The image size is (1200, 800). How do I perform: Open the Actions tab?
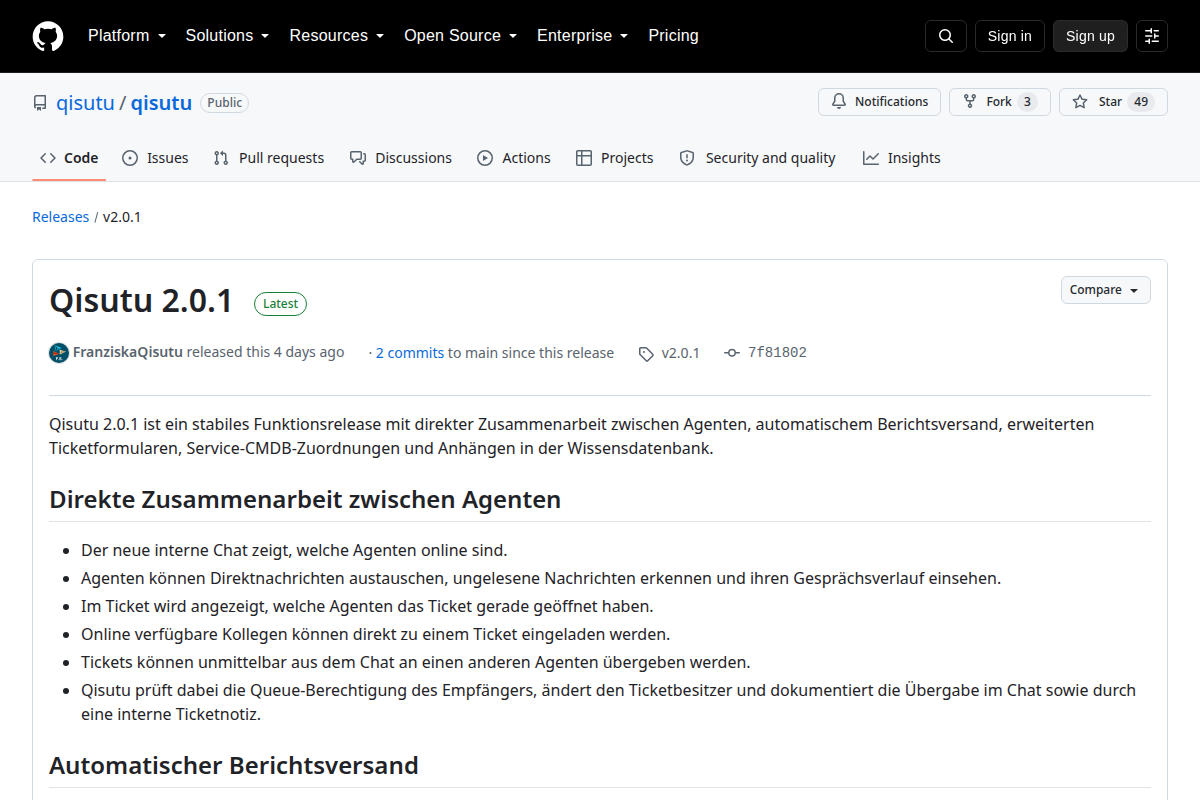[x=514, y=158]
